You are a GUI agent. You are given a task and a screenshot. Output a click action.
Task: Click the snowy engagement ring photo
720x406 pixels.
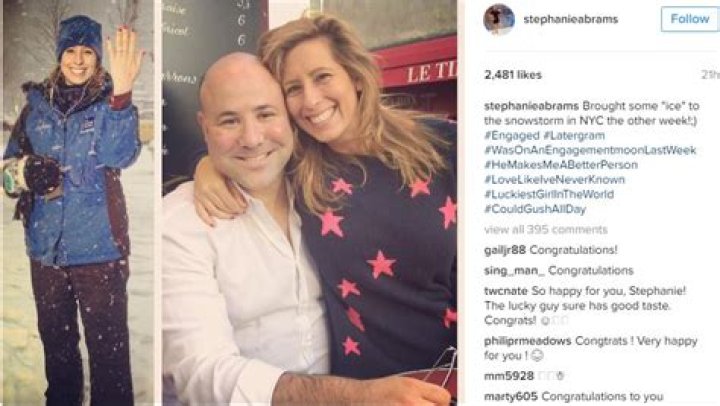tap(78, 203)
